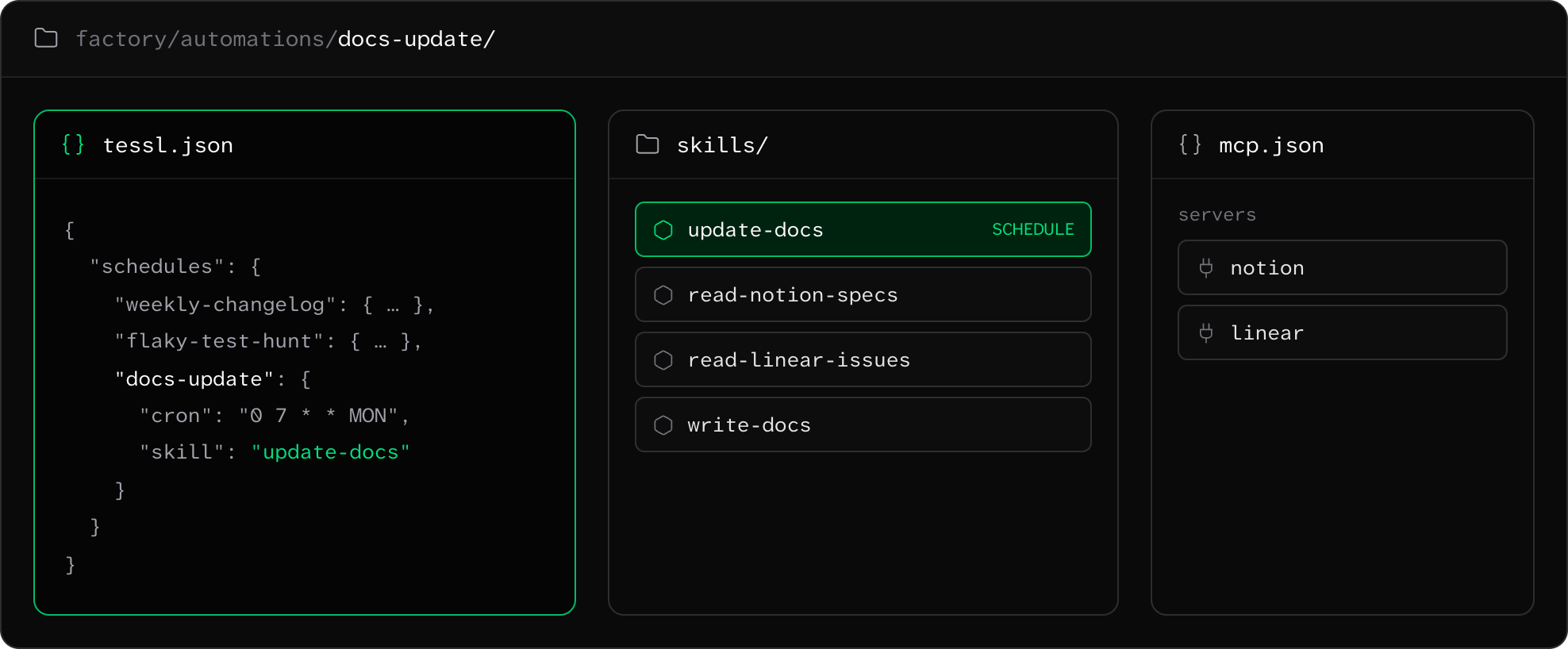The image size is (1568, 649).
Task: Select the linear server entry
Action: (x=1343, y=332)
